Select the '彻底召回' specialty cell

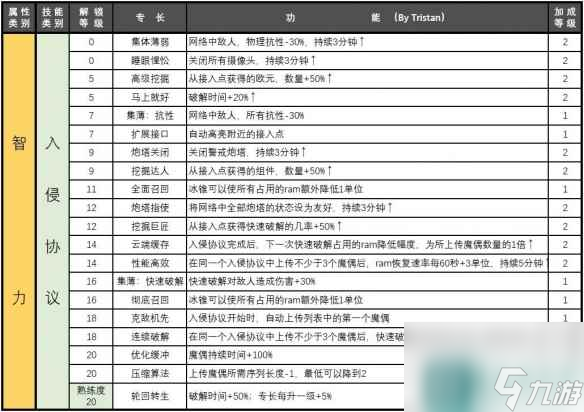[150, 300]
